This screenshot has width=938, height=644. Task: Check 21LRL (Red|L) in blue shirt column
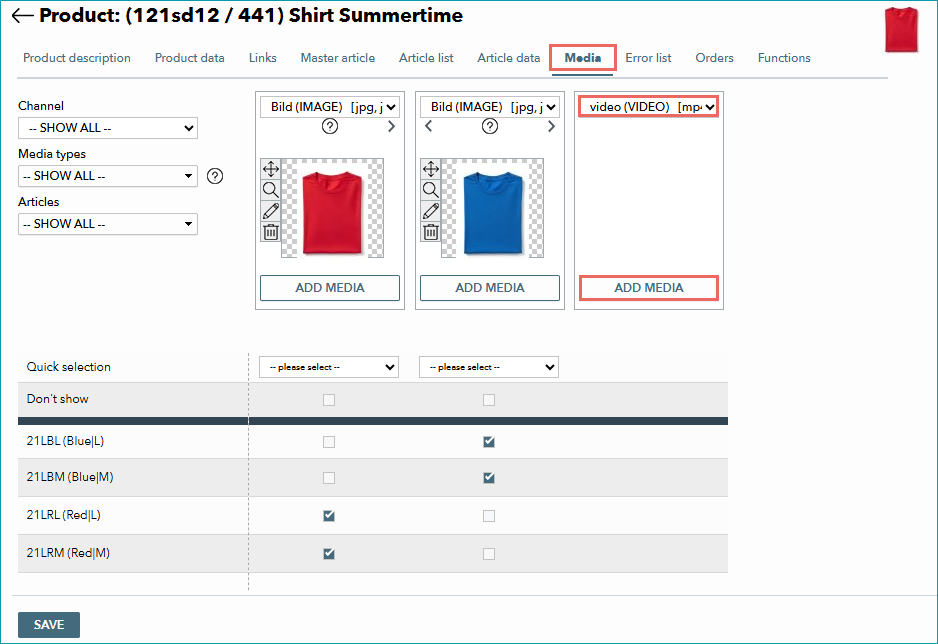489,515
